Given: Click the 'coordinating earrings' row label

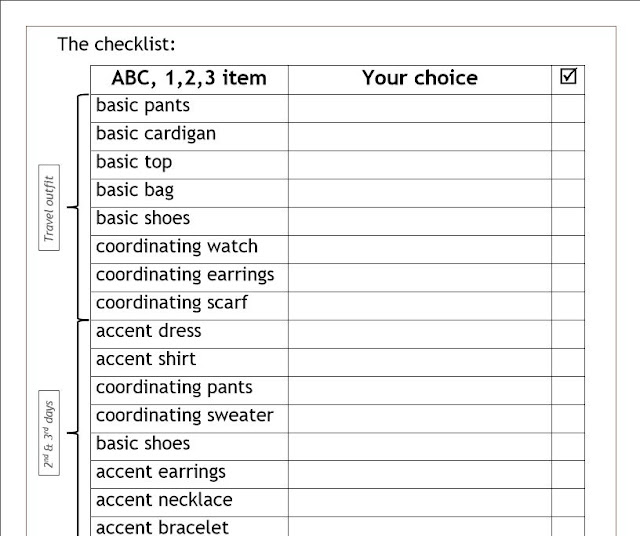Looking at the screenshot, I should click(x=185, y=275).
